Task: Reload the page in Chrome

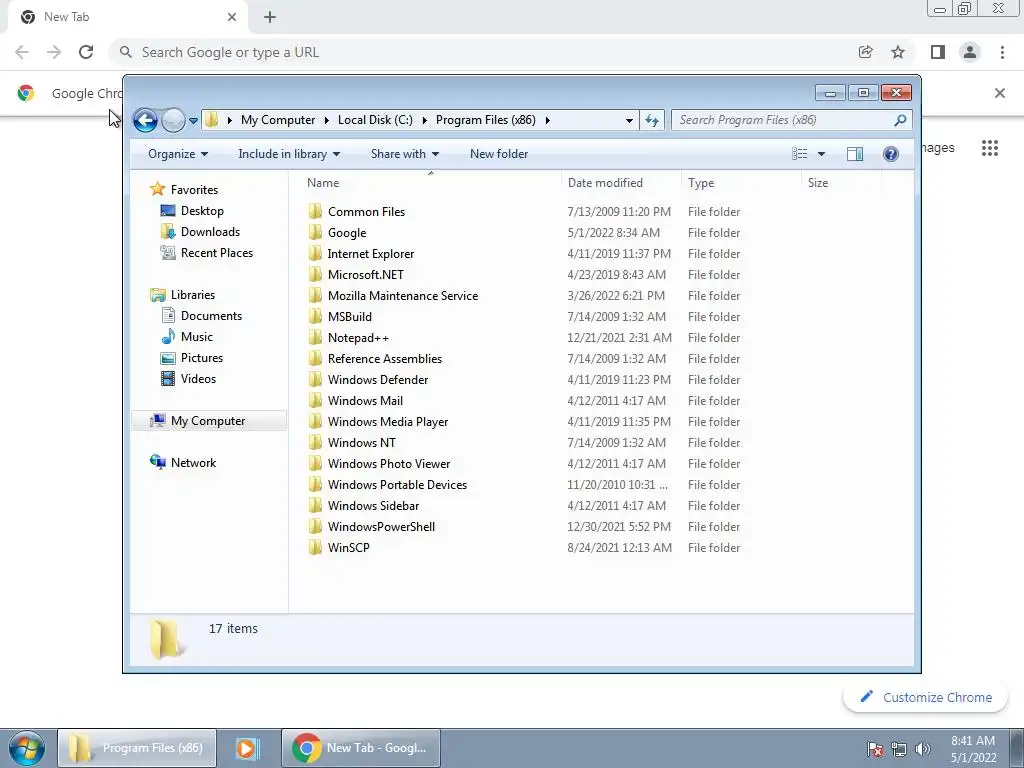Action: tap(86, 52)
